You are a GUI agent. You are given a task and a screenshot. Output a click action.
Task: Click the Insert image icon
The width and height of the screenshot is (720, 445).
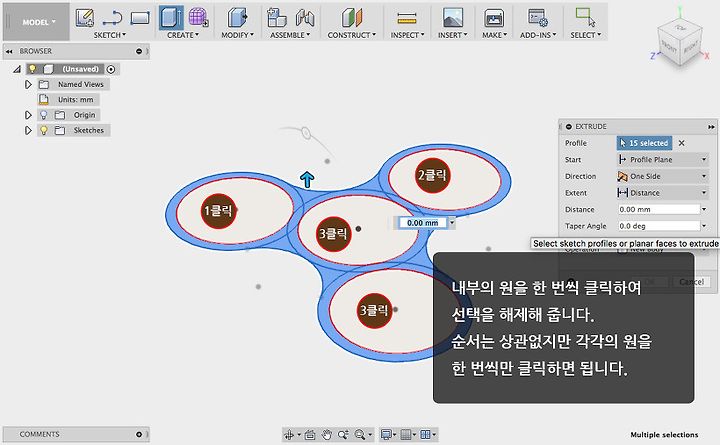point(453,18)
